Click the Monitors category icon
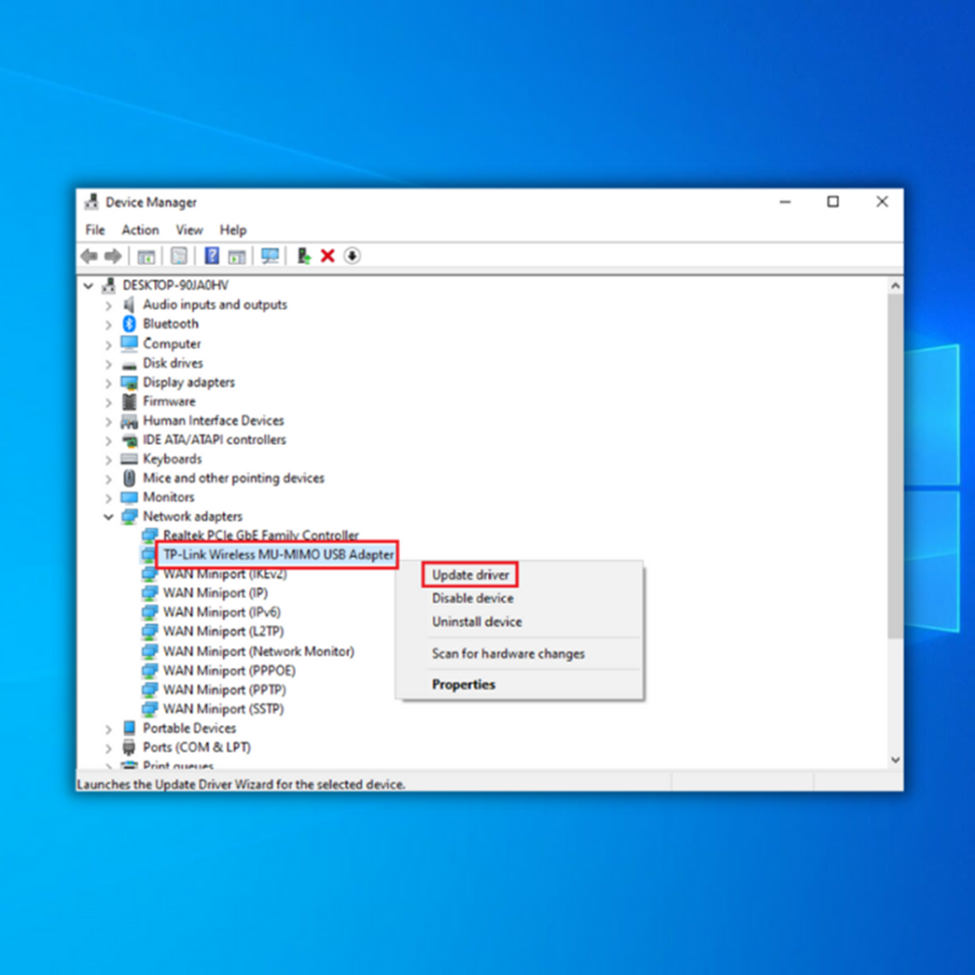This screenshot has width=975, height=975. point(129,497)
